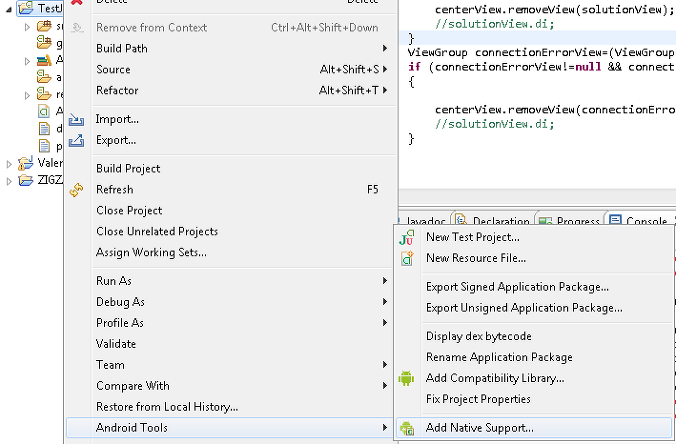
Task: Click 'centerView.removeView(solutionView);' code line
Action: pos(554,9)
